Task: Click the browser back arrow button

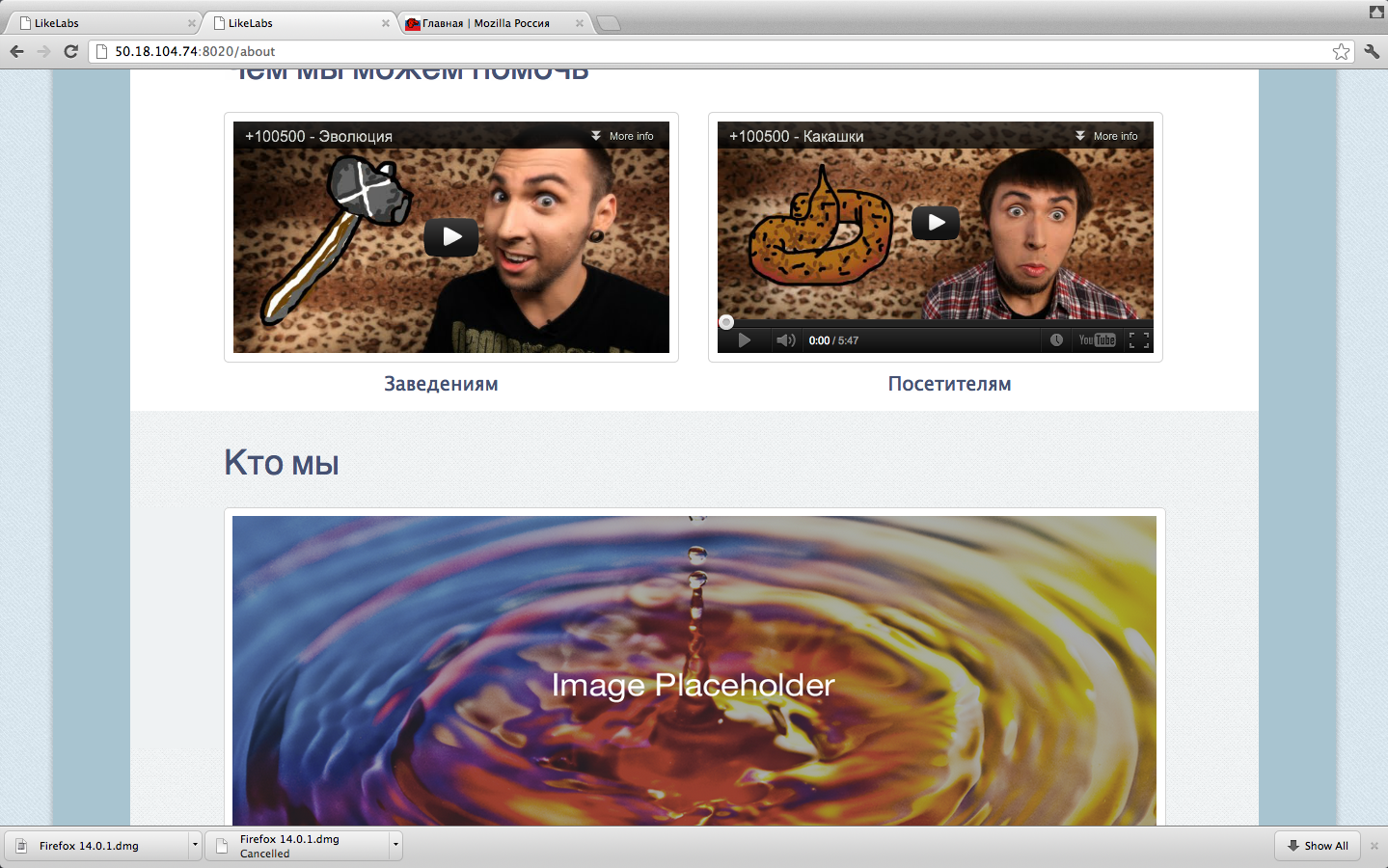Action: (x=16, y=51)
